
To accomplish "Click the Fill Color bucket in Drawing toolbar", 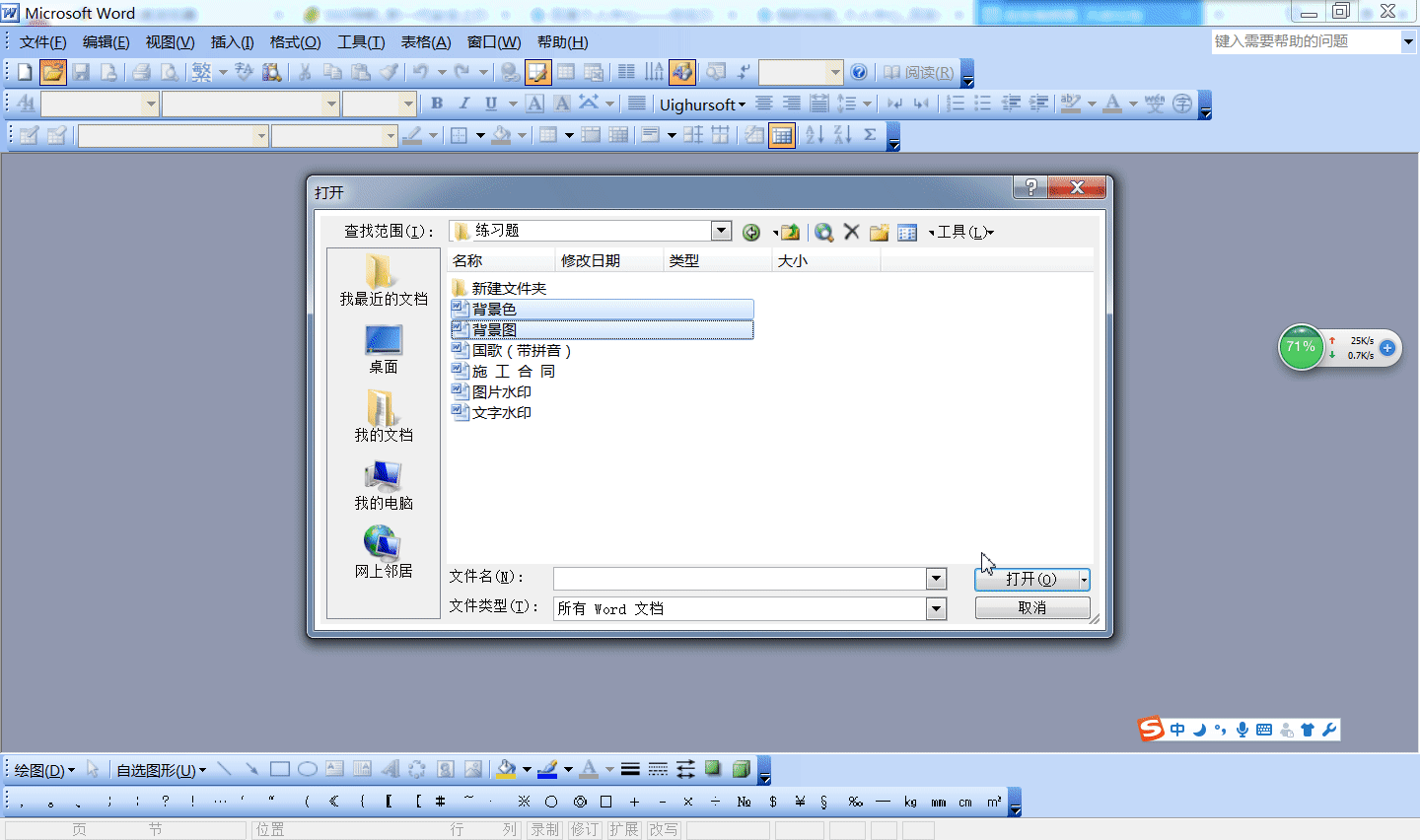I will pyautogui.click(x=506, y=769).
